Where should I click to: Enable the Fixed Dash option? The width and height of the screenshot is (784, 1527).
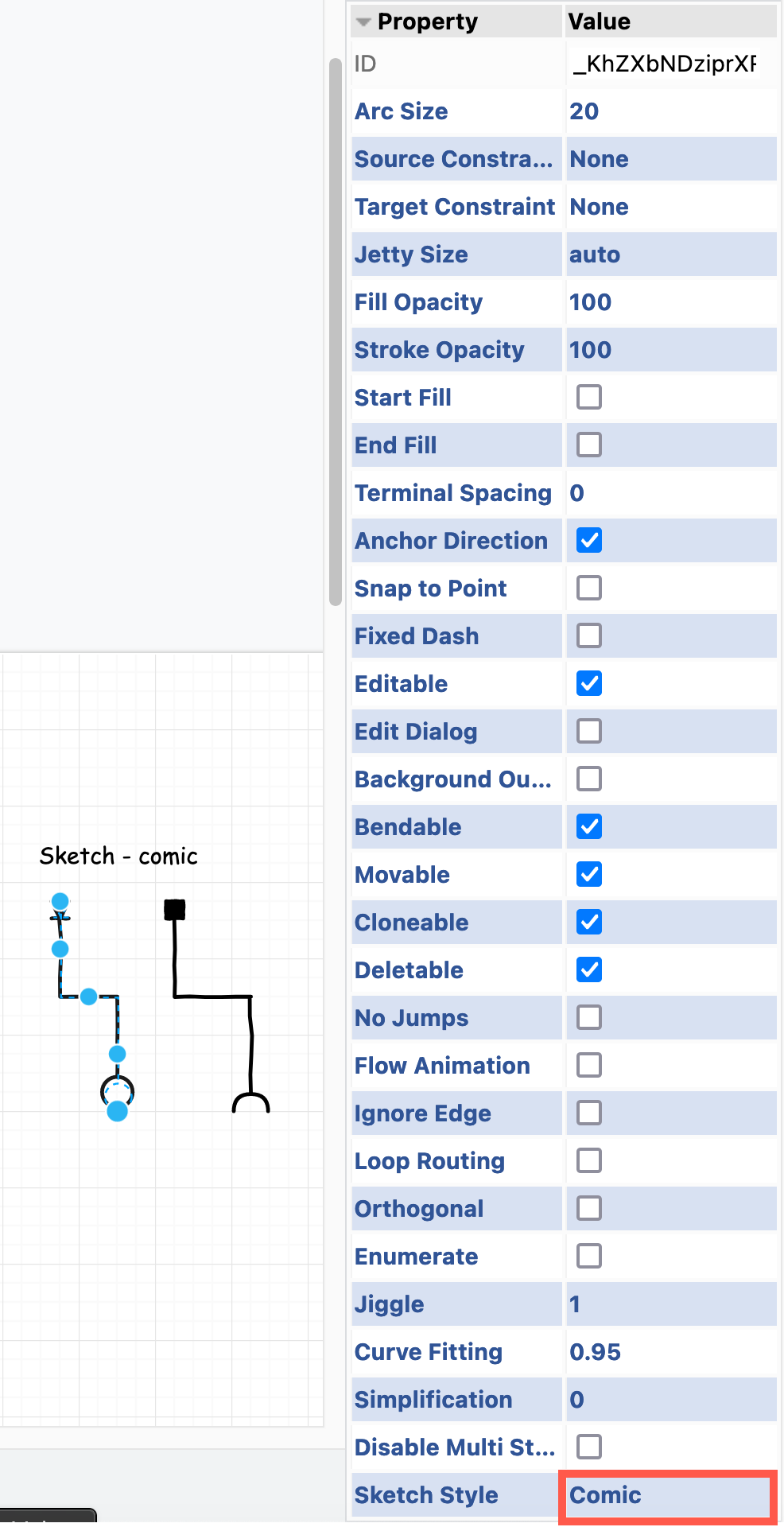pyautogui.click(x=588, y=635)
